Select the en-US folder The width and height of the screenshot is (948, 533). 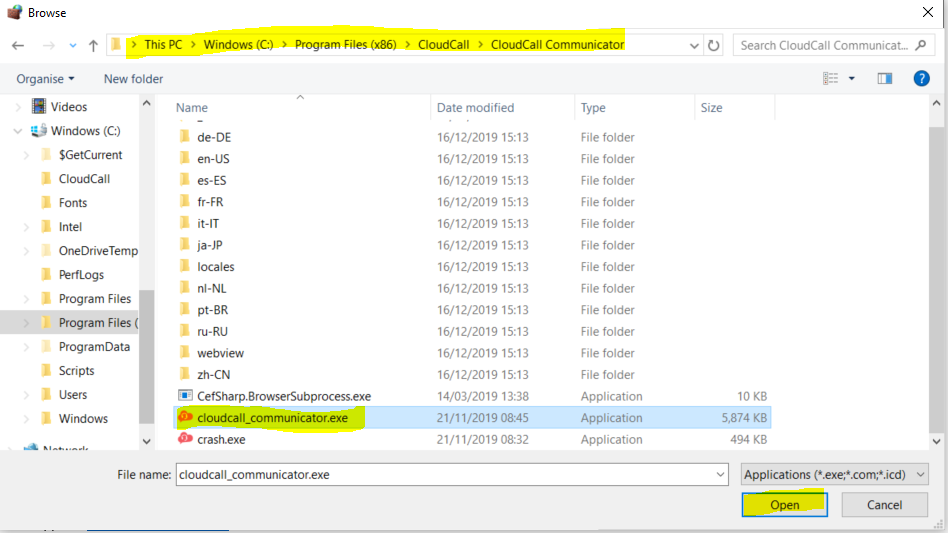[213, 159]
